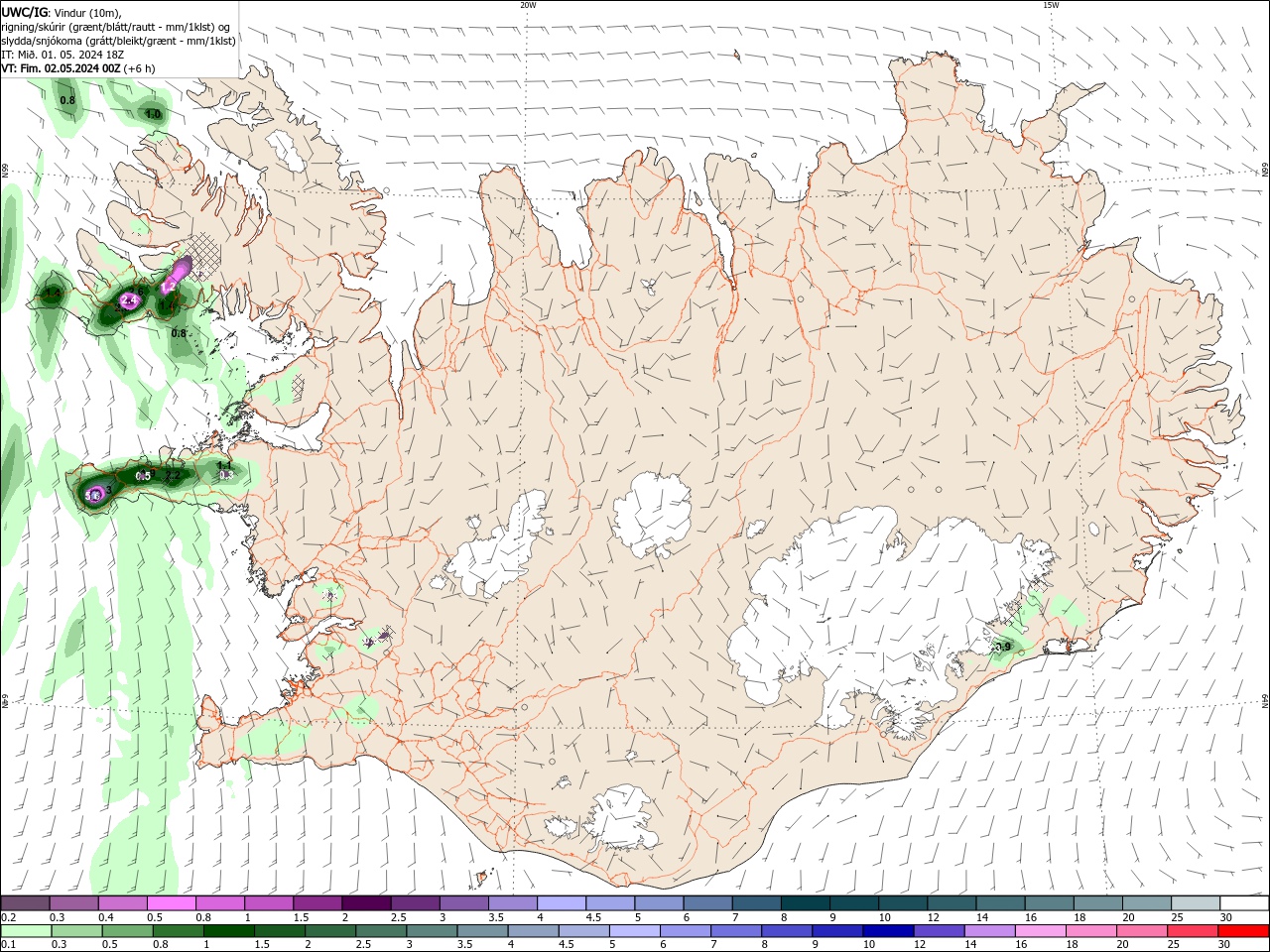Click the 'rigning/skúrir' rain legend description line

116,27
